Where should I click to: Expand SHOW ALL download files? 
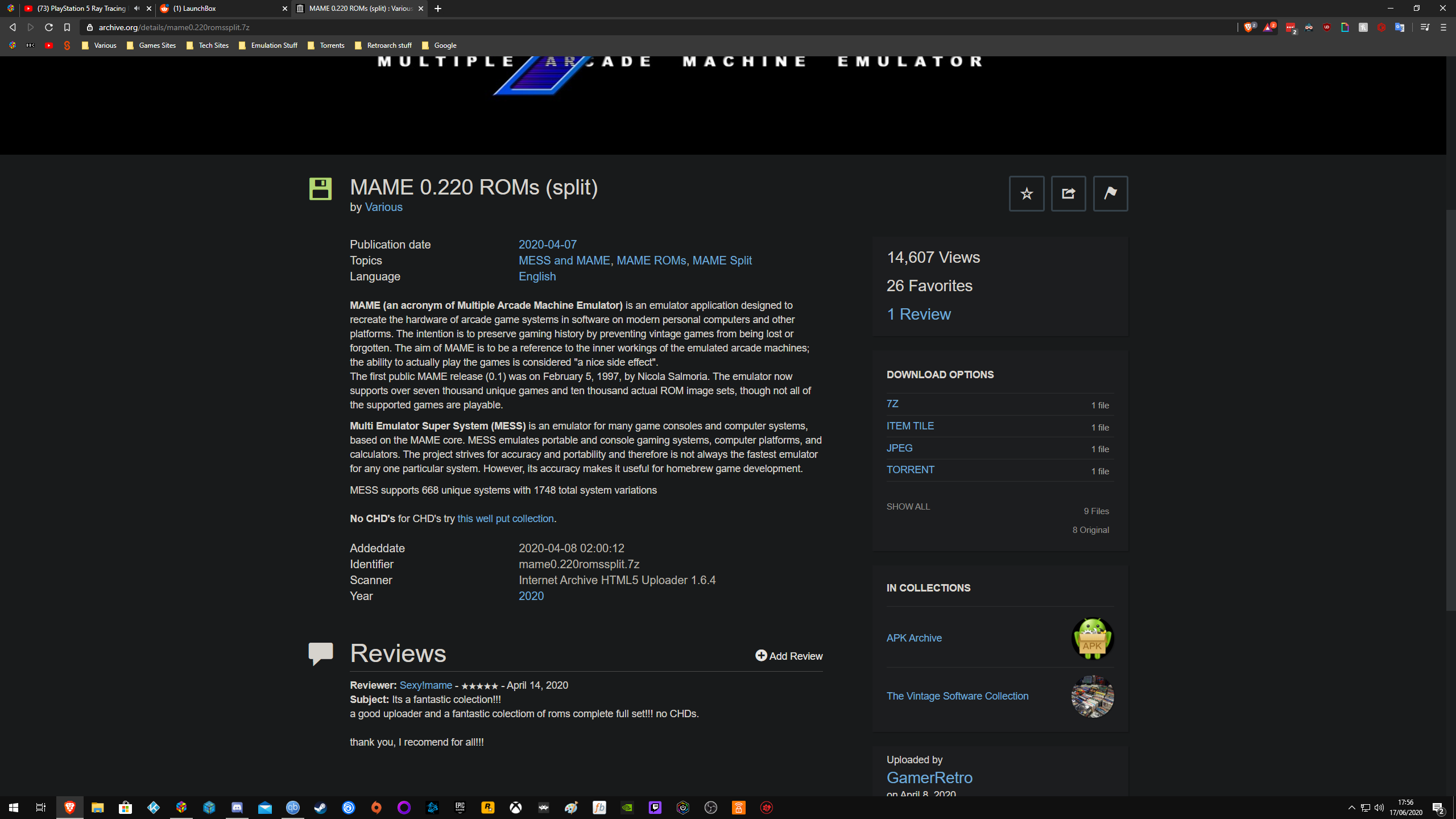(908, 507)
